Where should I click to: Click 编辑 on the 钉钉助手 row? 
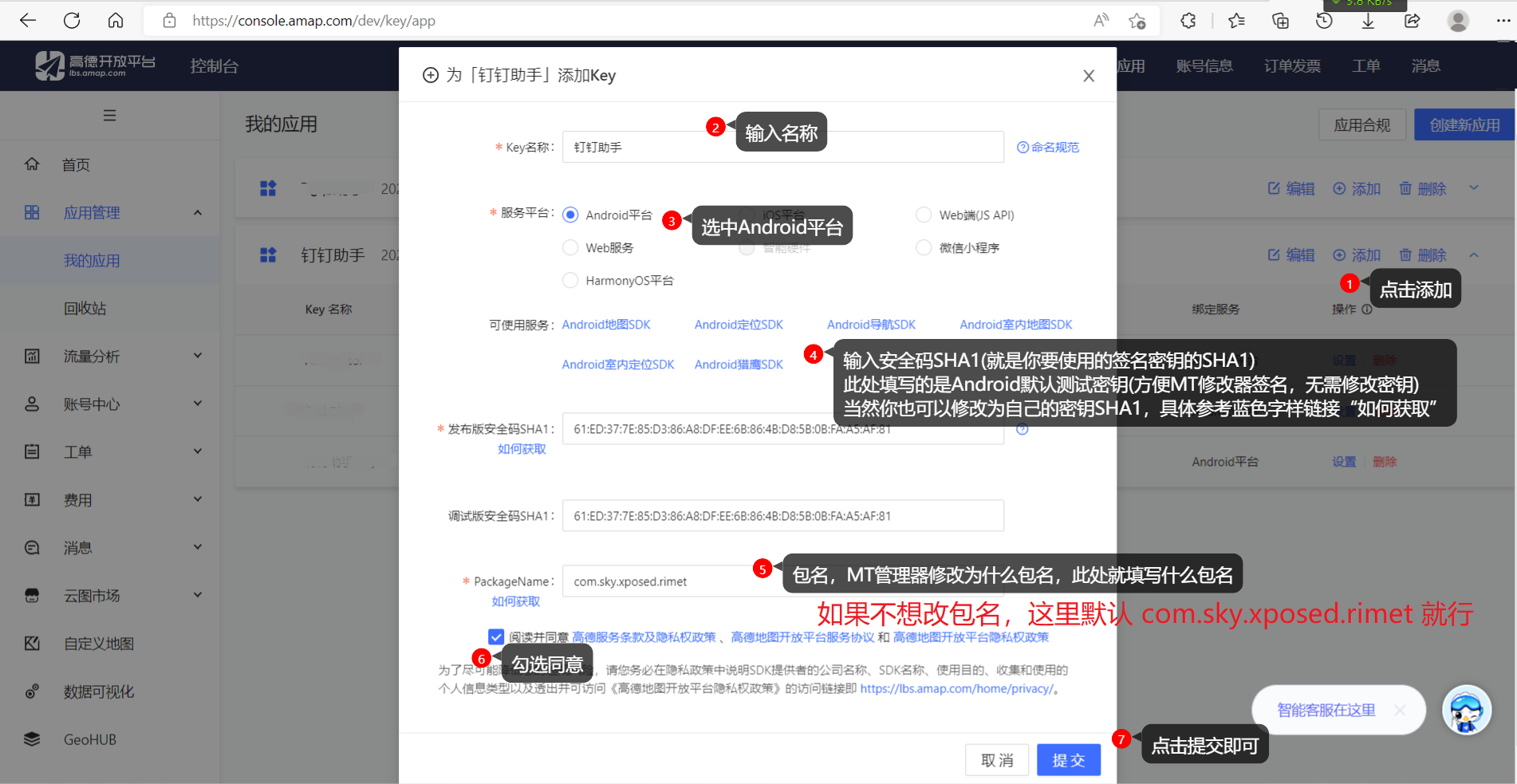point(1291,255)
